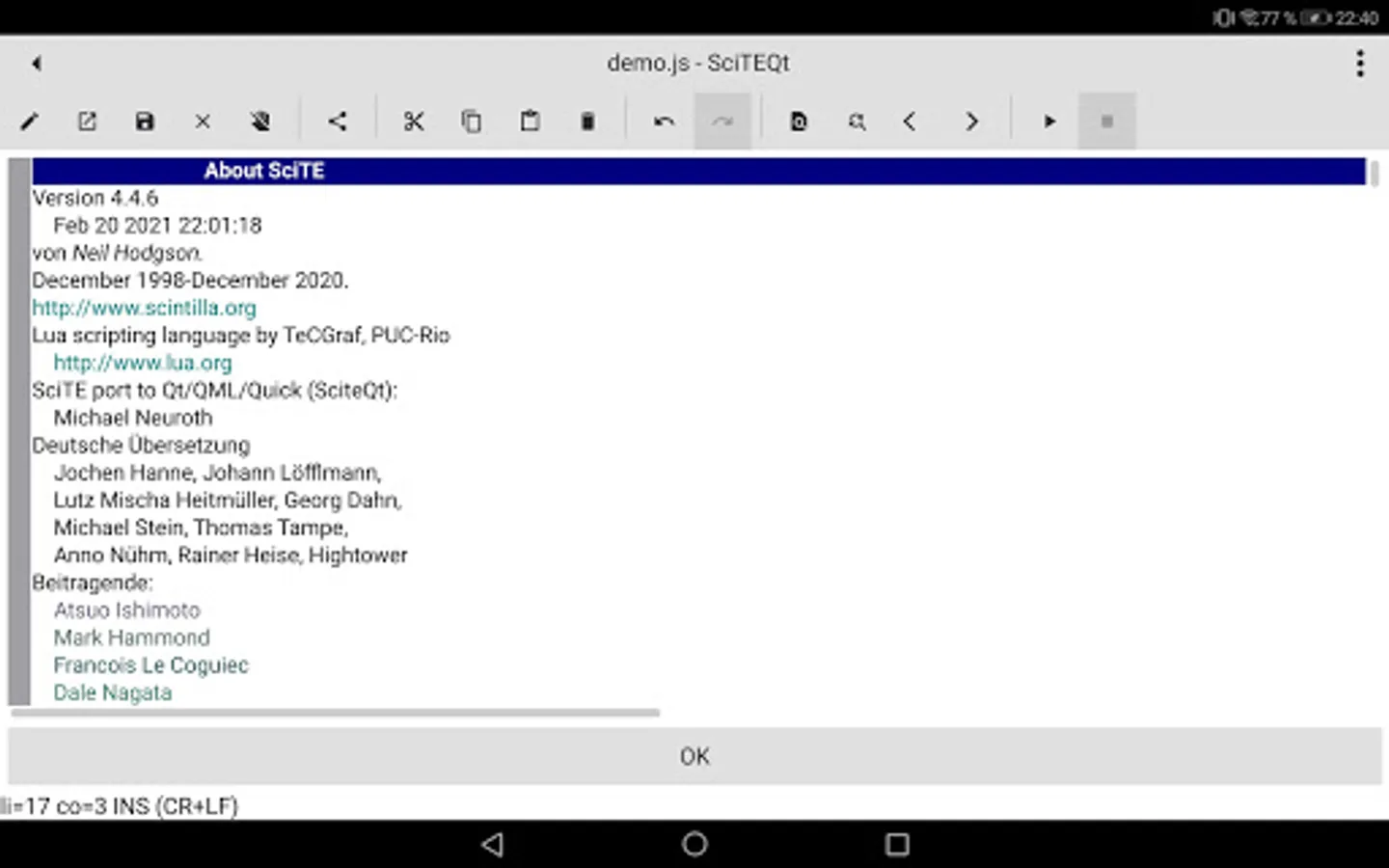Image resolution: width=1389 pixels, height=868 pixels.
Task: Go to previous with left chevron
Action: point(910,122)
